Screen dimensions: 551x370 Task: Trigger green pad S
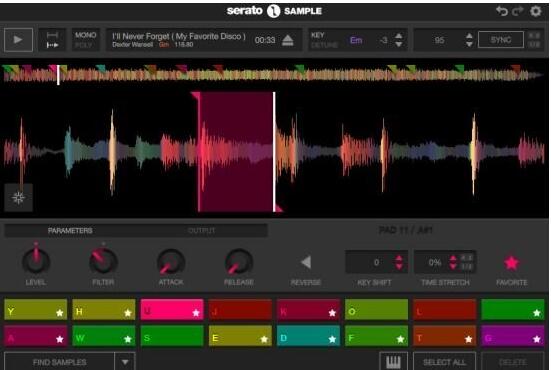pos(172,336)
